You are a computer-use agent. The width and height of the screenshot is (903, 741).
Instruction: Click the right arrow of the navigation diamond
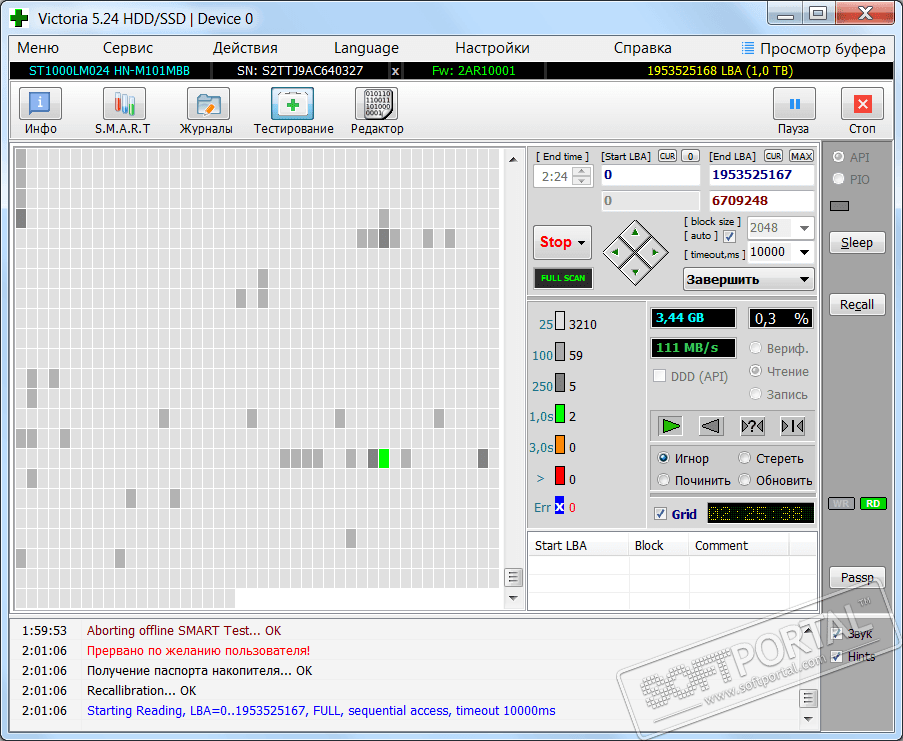(655, 252)
